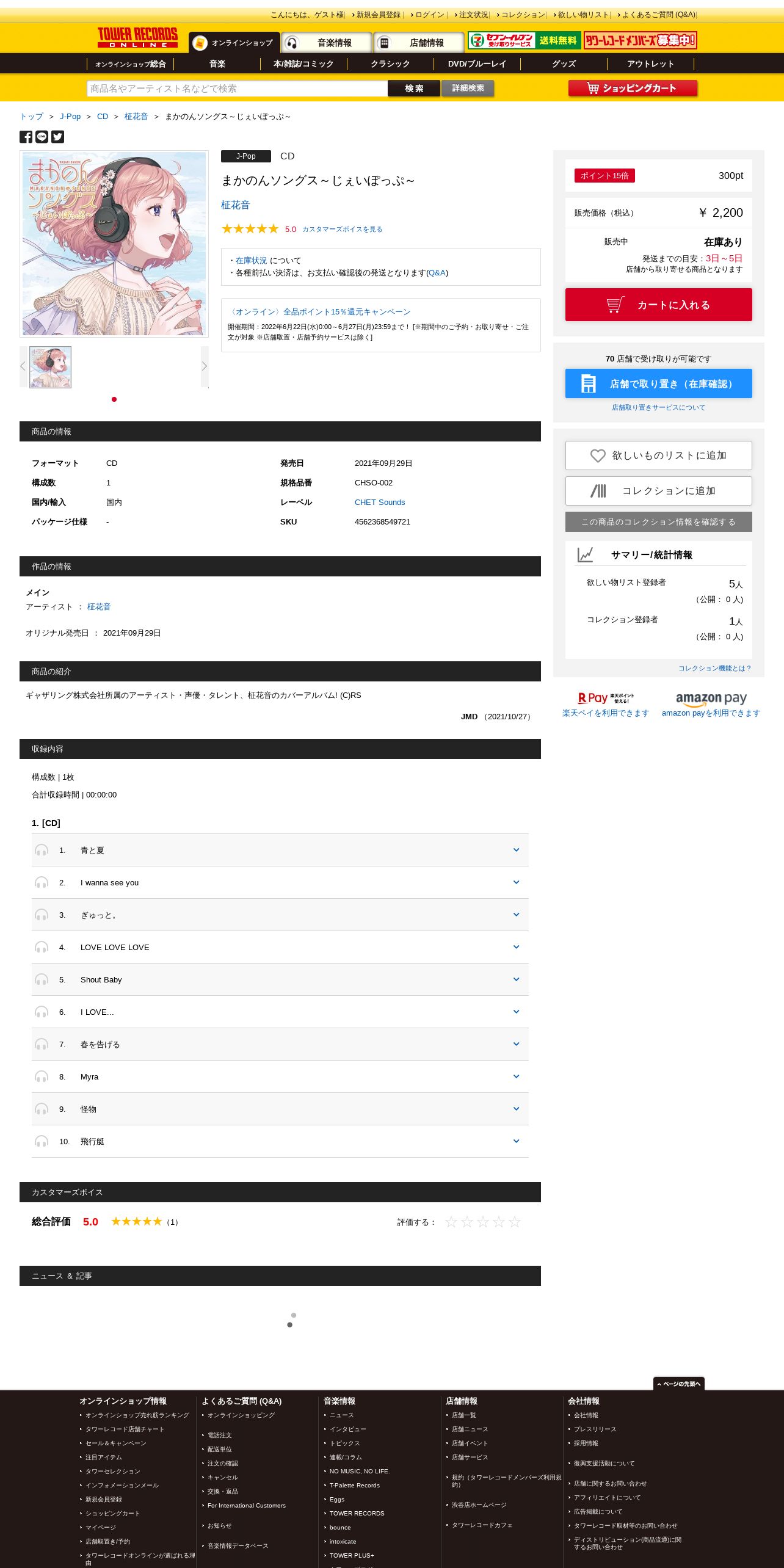Play the preview for track 青と夏

click(x=42, y=850)
